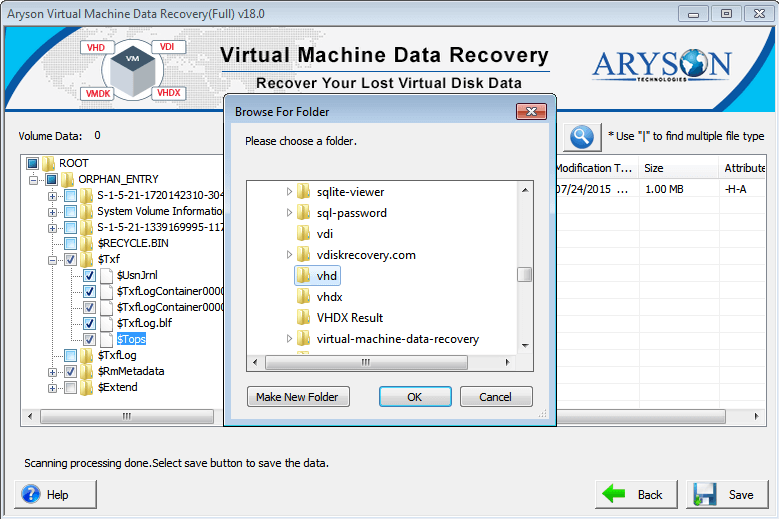Screen dimensions: 779x519
Task: Select the ROOT folder icon in tree
Action: [48, 163]
